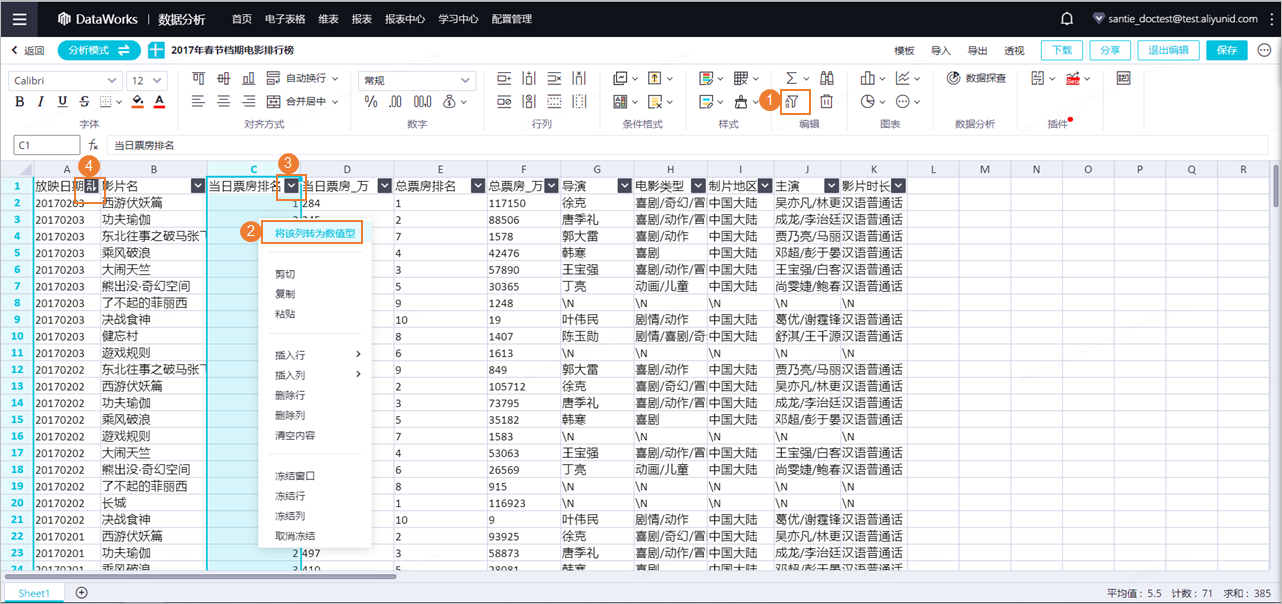1282x604 pixels.
Task: Toggle 自动换行 text wrapping
Action: click(x=304, y=78)
